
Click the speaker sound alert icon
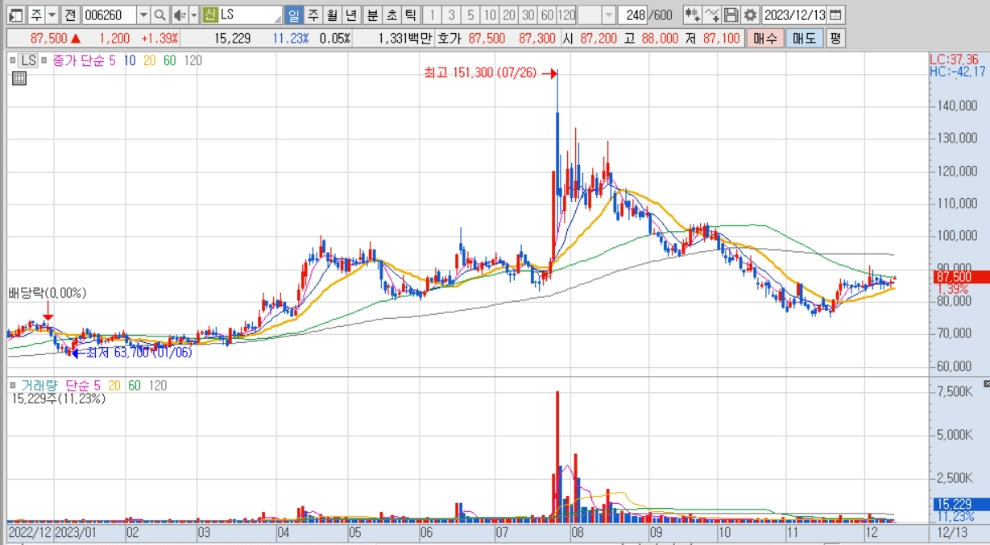pyautogui.click(x=178, y=15)
